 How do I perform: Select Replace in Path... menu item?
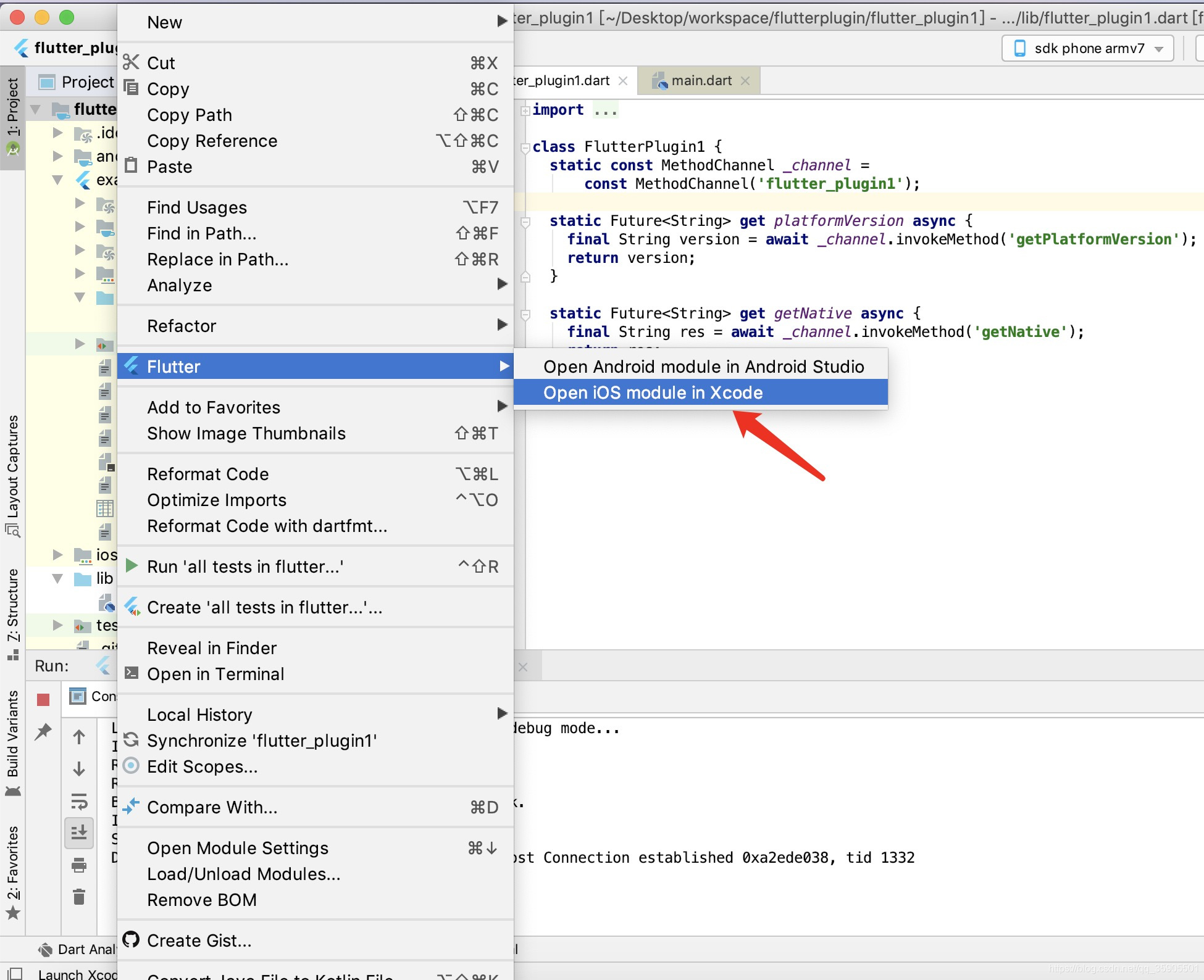(x=316, y=259)
